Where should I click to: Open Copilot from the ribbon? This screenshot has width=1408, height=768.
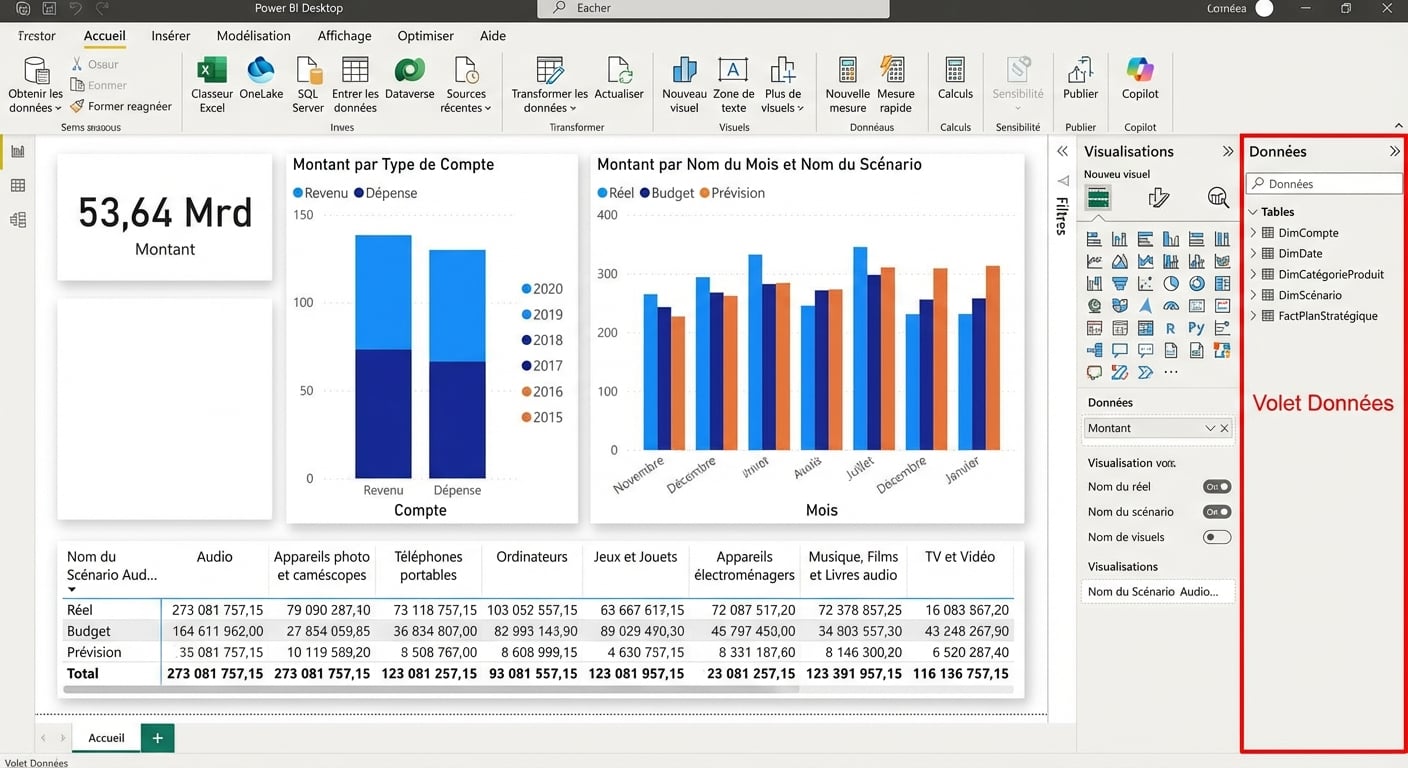(1140, 71)
